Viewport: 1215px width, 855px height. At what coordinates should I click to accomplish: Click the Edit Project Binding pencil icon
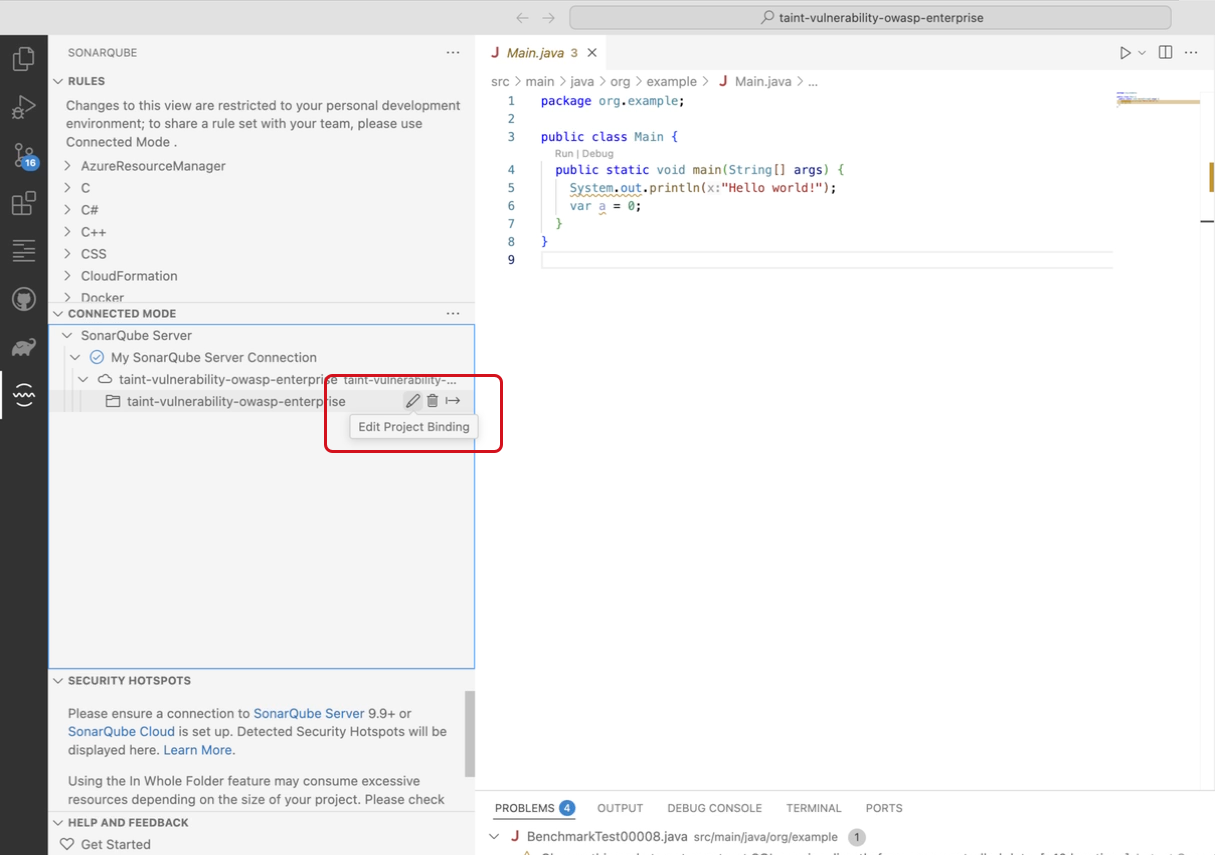412,401
